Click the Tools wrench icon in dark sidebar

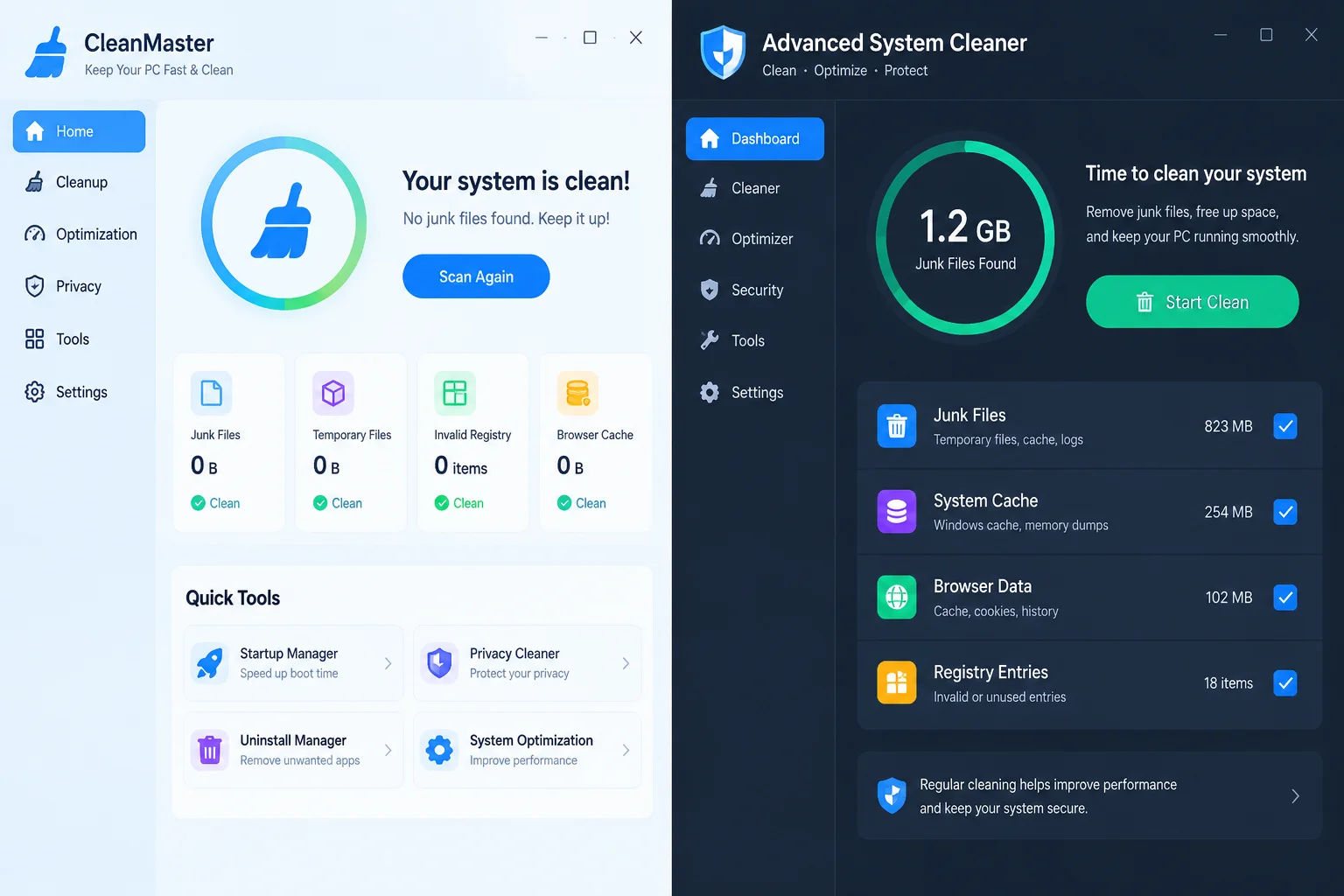(x=710, y=340)
